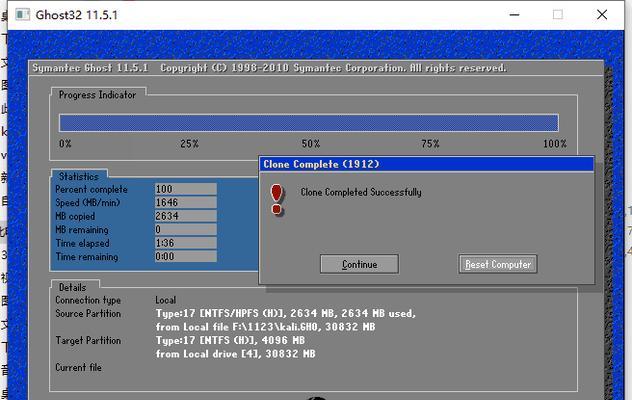This screenshot has width=632, height=400.
Task: Select the Time remaining value 0:00
Action: (x=185, y=256)
